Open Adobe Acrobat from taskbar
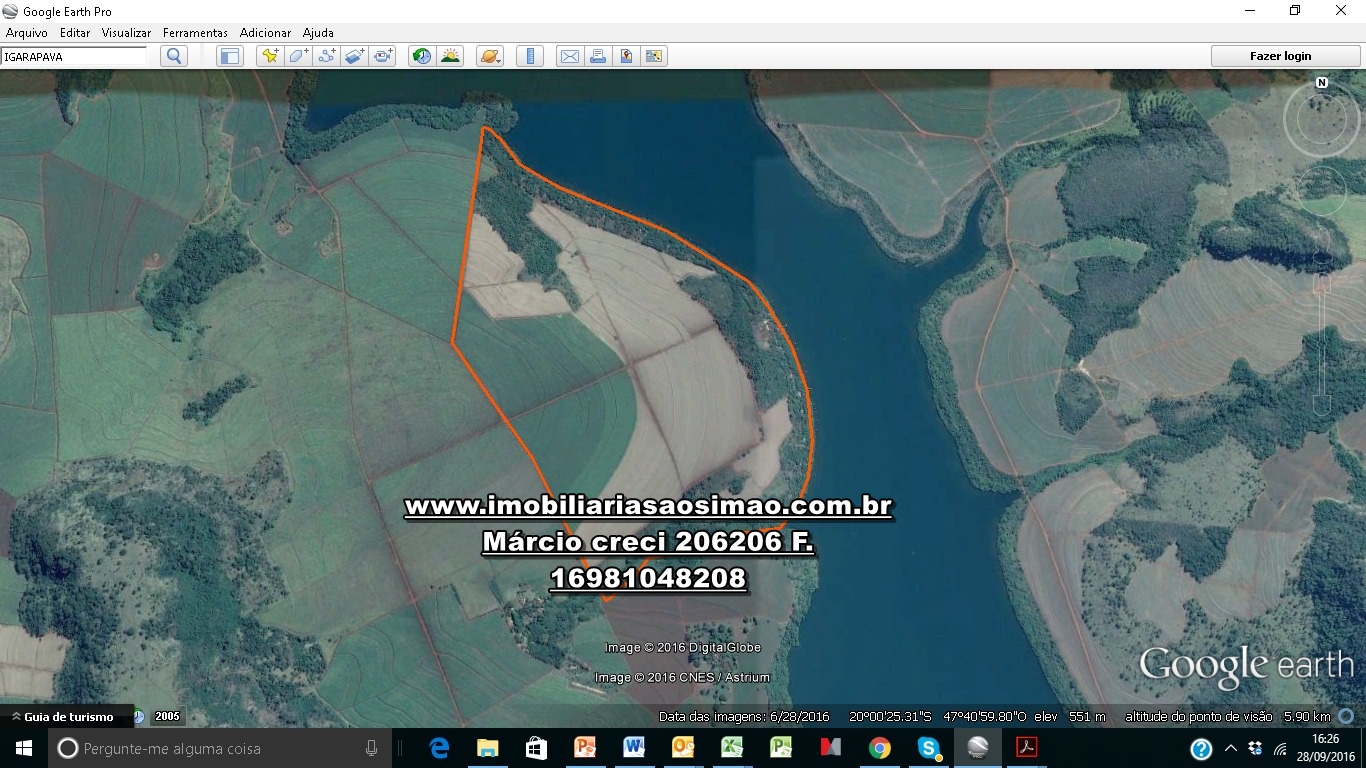 [x=1026, y=748]
